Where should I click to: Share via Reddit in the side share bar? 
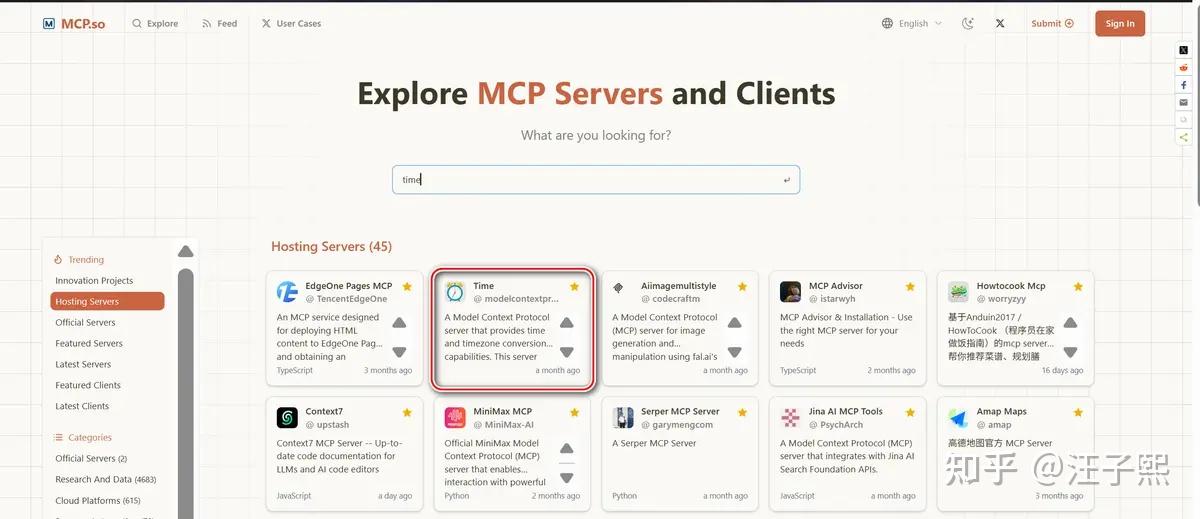coord(1184,67)
